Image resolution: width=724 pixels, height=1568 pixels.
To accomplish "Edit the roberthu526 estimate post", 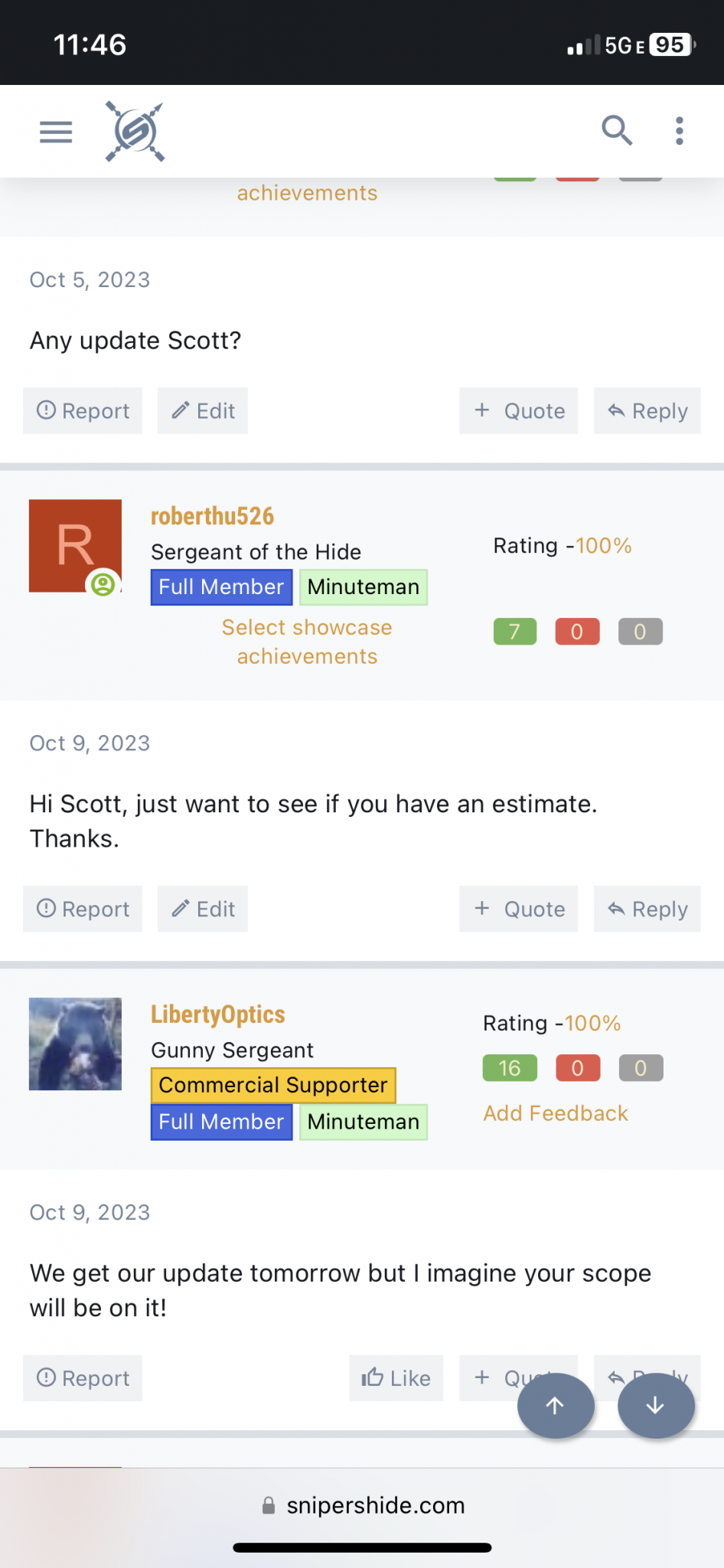I will (x=203, y=909).
